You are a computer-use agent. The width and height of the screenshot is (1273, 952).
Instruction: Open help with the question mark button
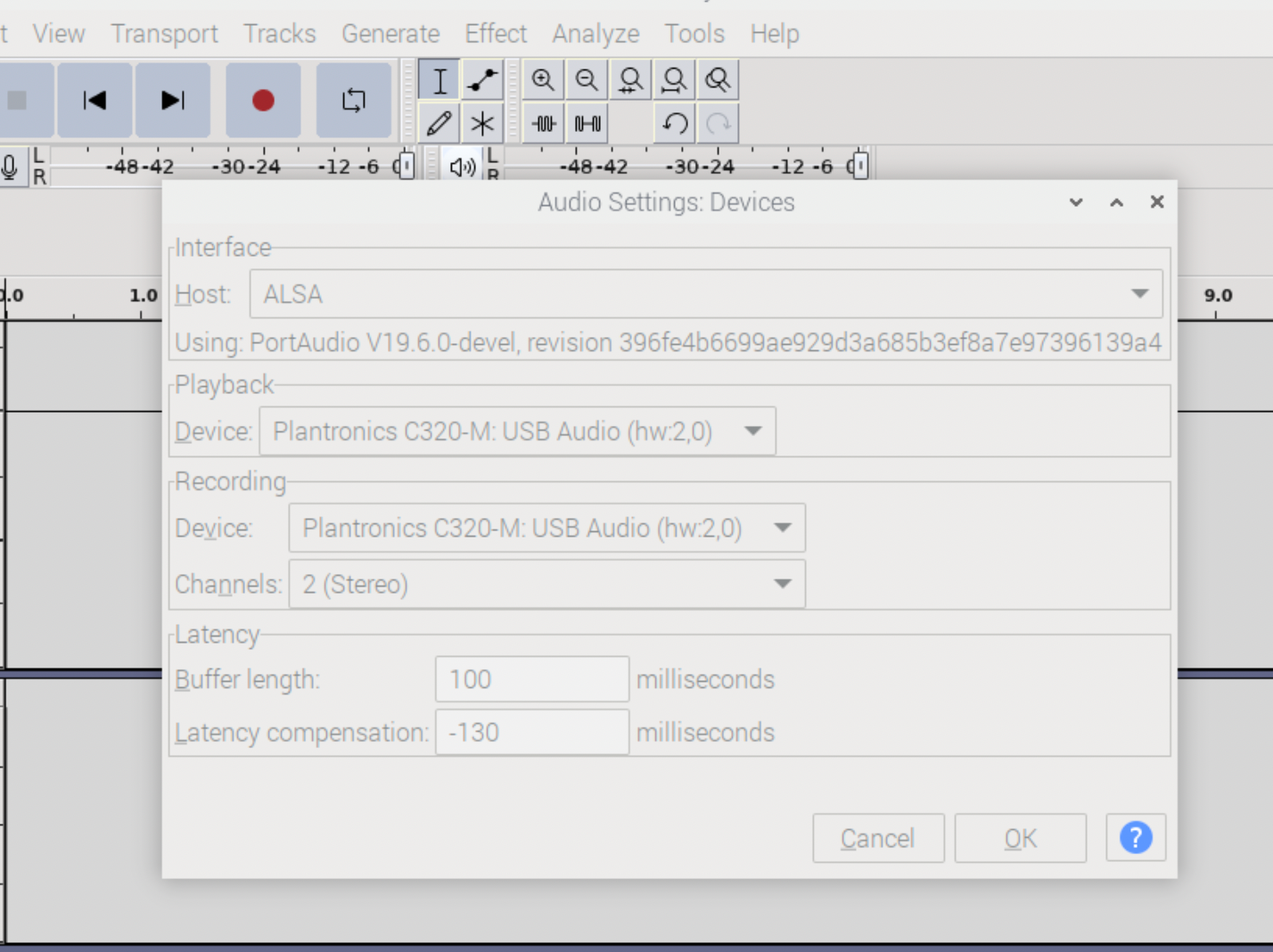pos(1136,838)
